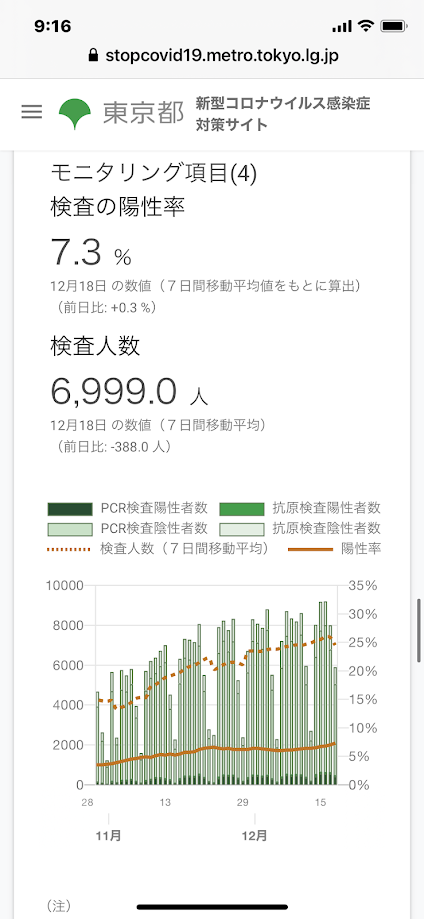Tap the home indicator bar
This screenshot has width=424, height=919.
[212, 907]
